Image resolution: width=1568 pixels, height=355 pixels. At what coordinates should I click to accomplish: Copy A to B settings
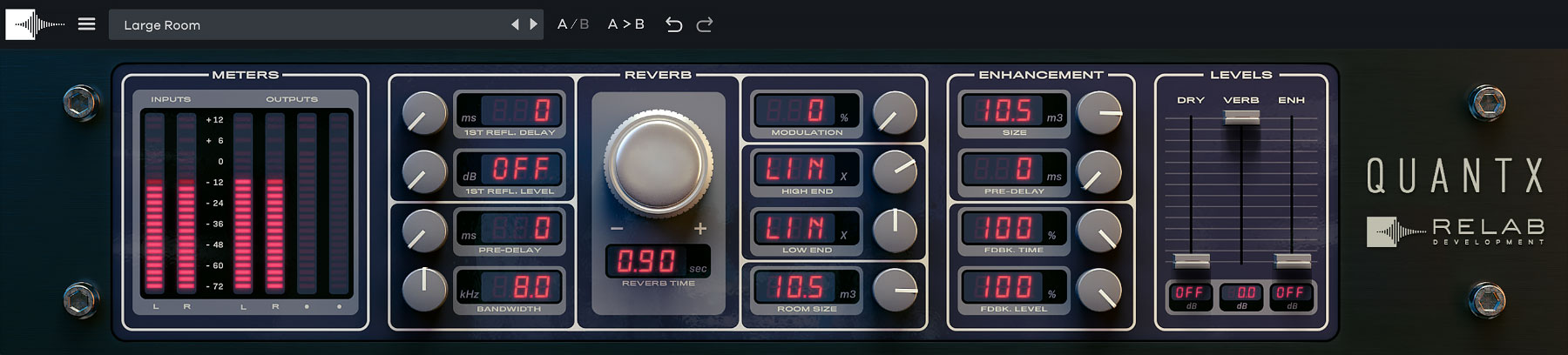626,24
